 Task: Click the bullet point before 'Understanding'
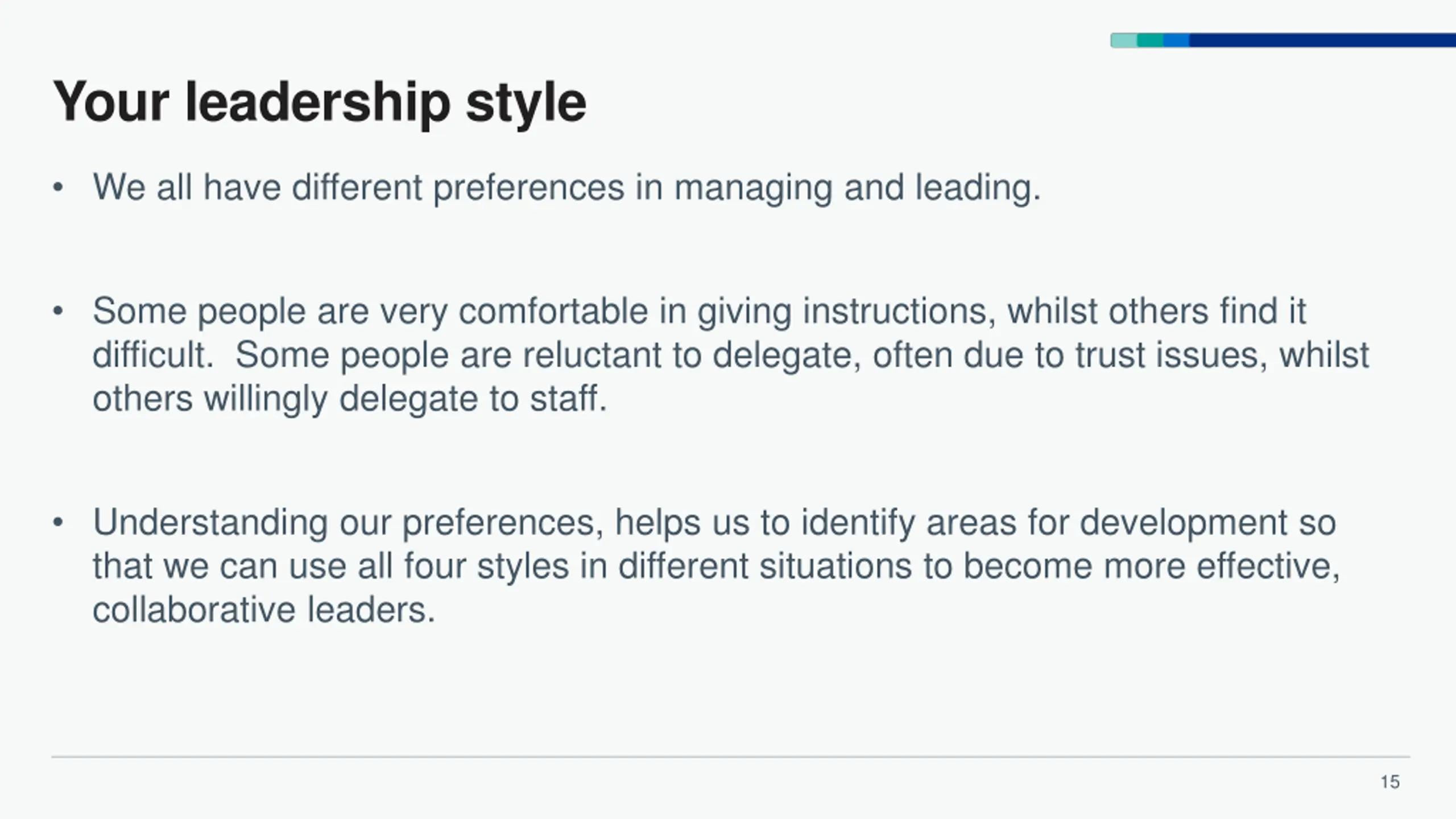click(57, 523)
